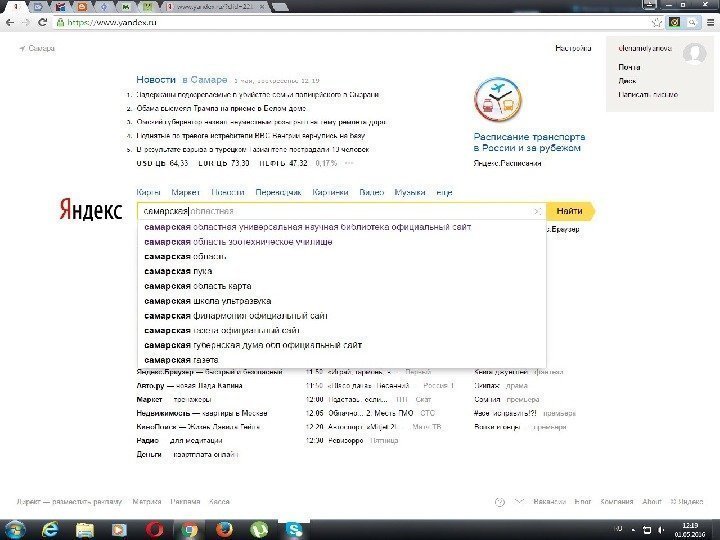720x540 pixels.
Task: Open the Почта mail link
Action: [629, 67]
